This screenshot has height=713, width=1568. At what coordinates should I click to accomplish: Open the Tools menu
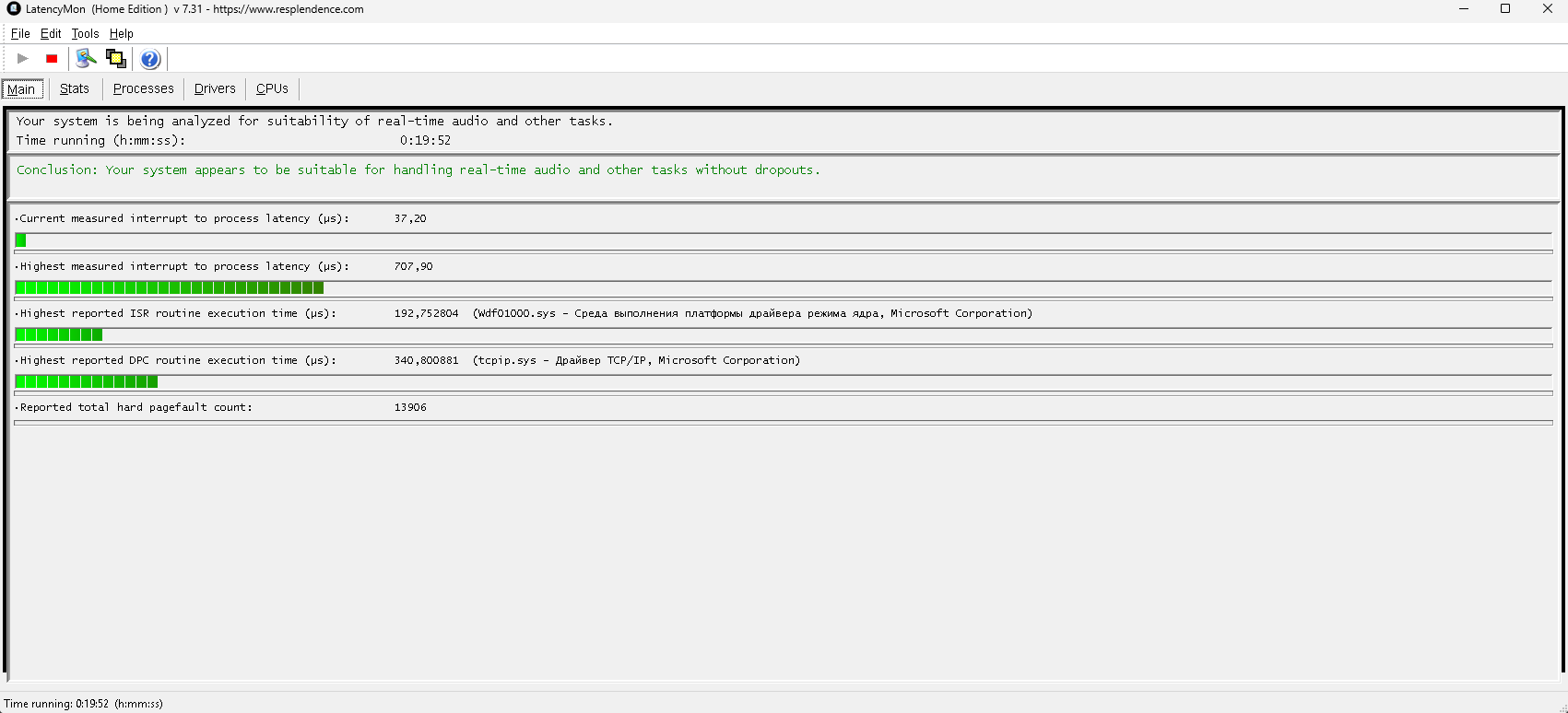[85, 33]
